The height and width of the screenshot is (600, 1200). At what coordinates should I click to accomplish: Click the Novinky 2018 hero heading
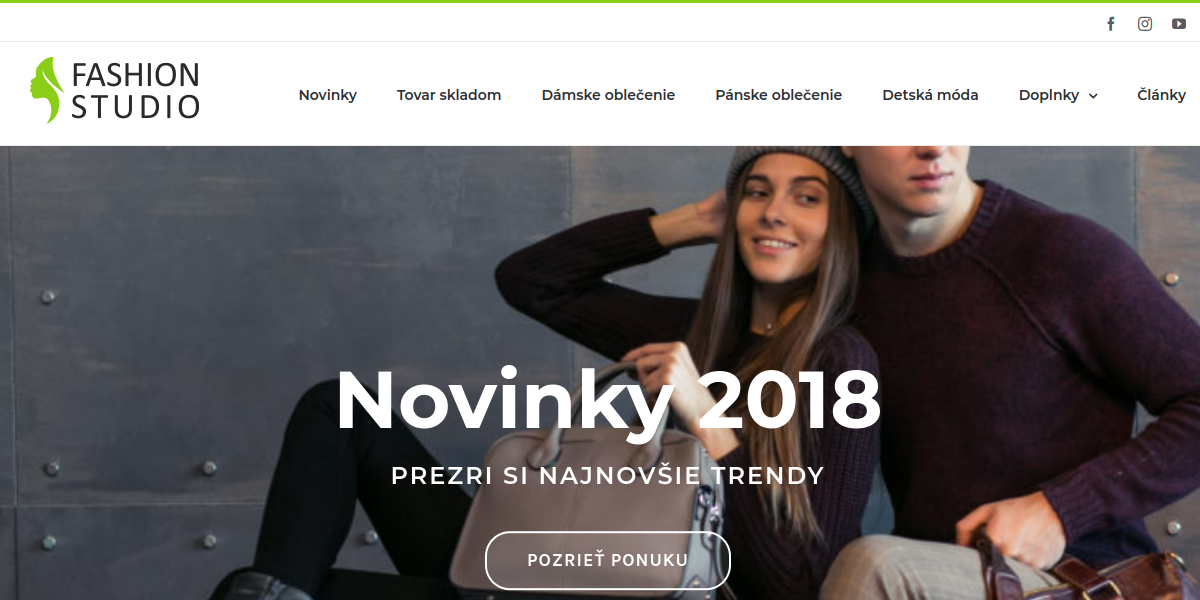click(x=608, y=401)
